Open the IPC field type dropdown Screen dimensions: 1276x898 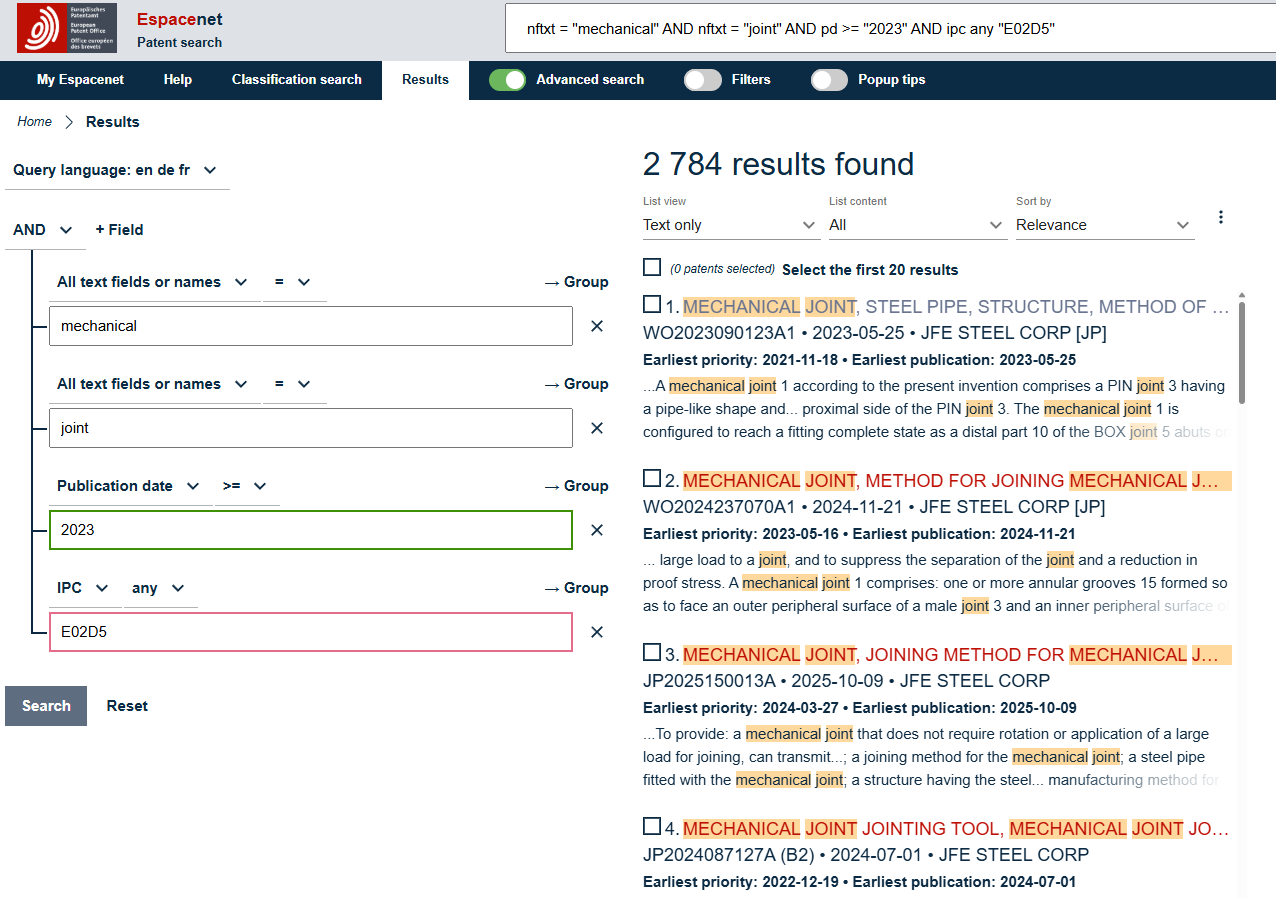(85, 588)
